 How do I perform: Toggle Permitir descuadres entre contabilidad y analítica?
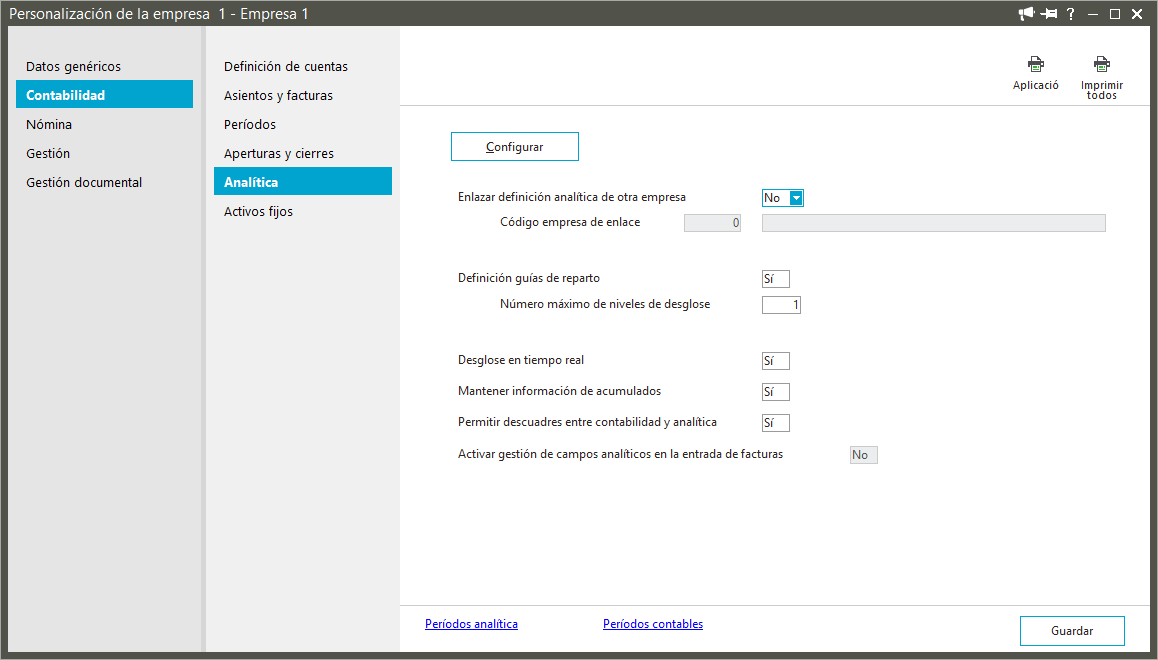[775, 423]
